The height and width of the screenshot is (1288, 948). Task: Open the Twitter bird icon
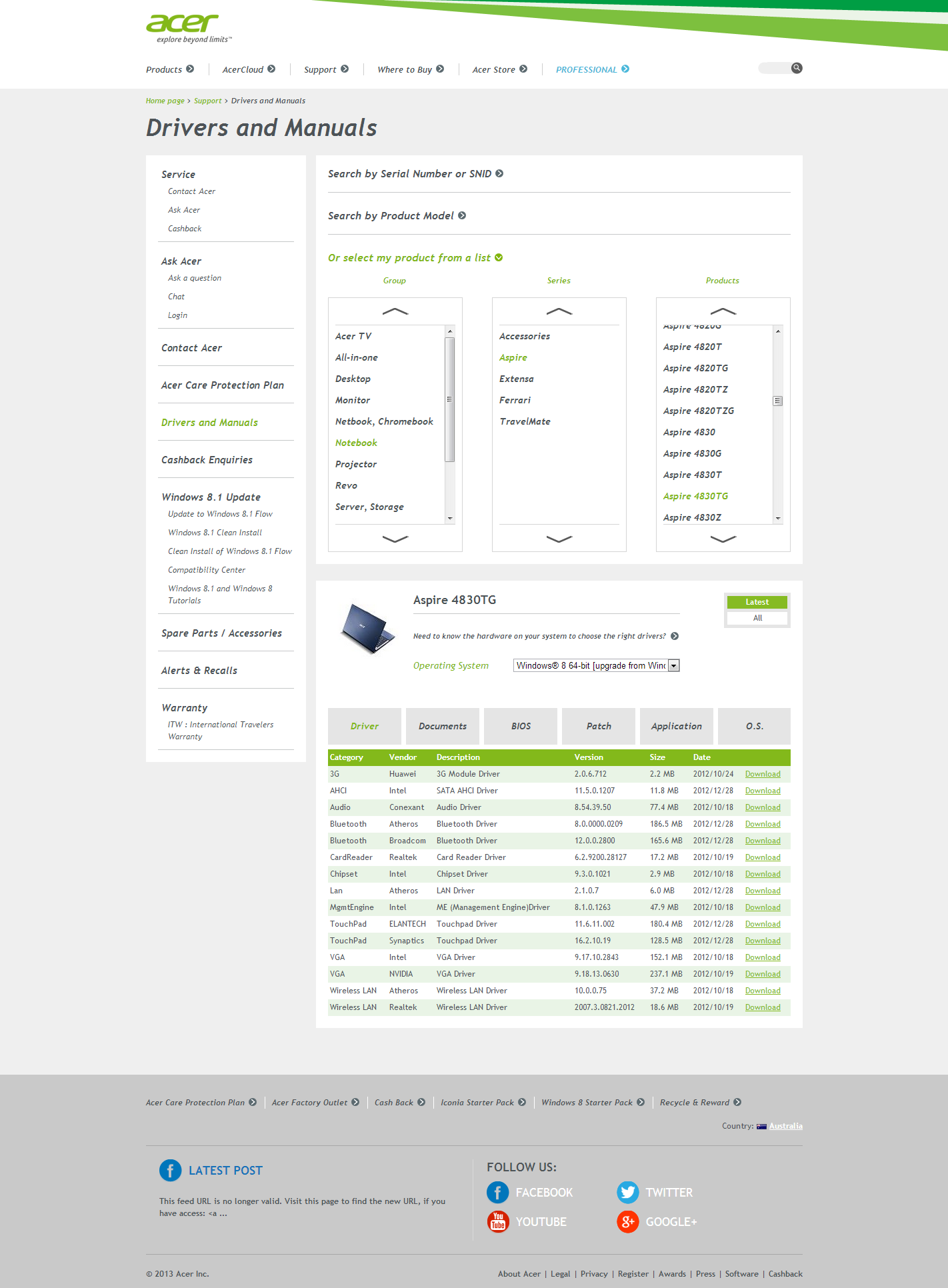pos(627,1192)
